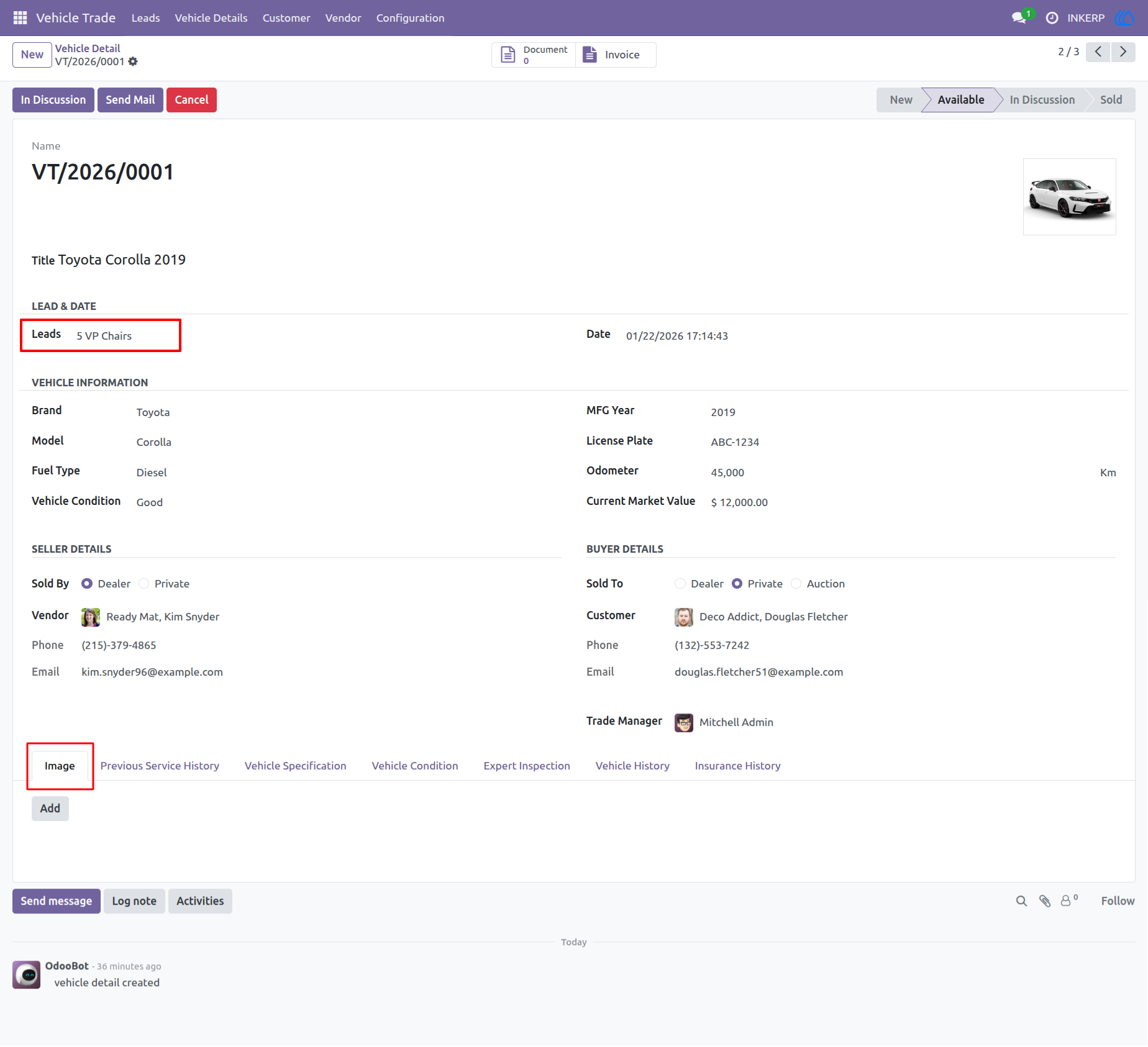Click the OdooBot avatar
Viewport: 1148px width, 1047px height.
click(27, 975)
